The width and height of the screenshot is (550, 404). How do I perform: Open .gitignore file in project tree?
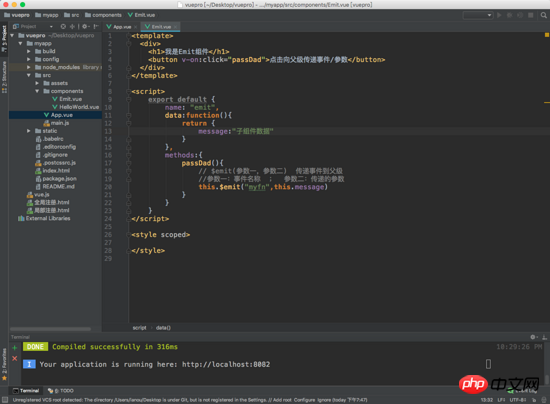[51, 155]
